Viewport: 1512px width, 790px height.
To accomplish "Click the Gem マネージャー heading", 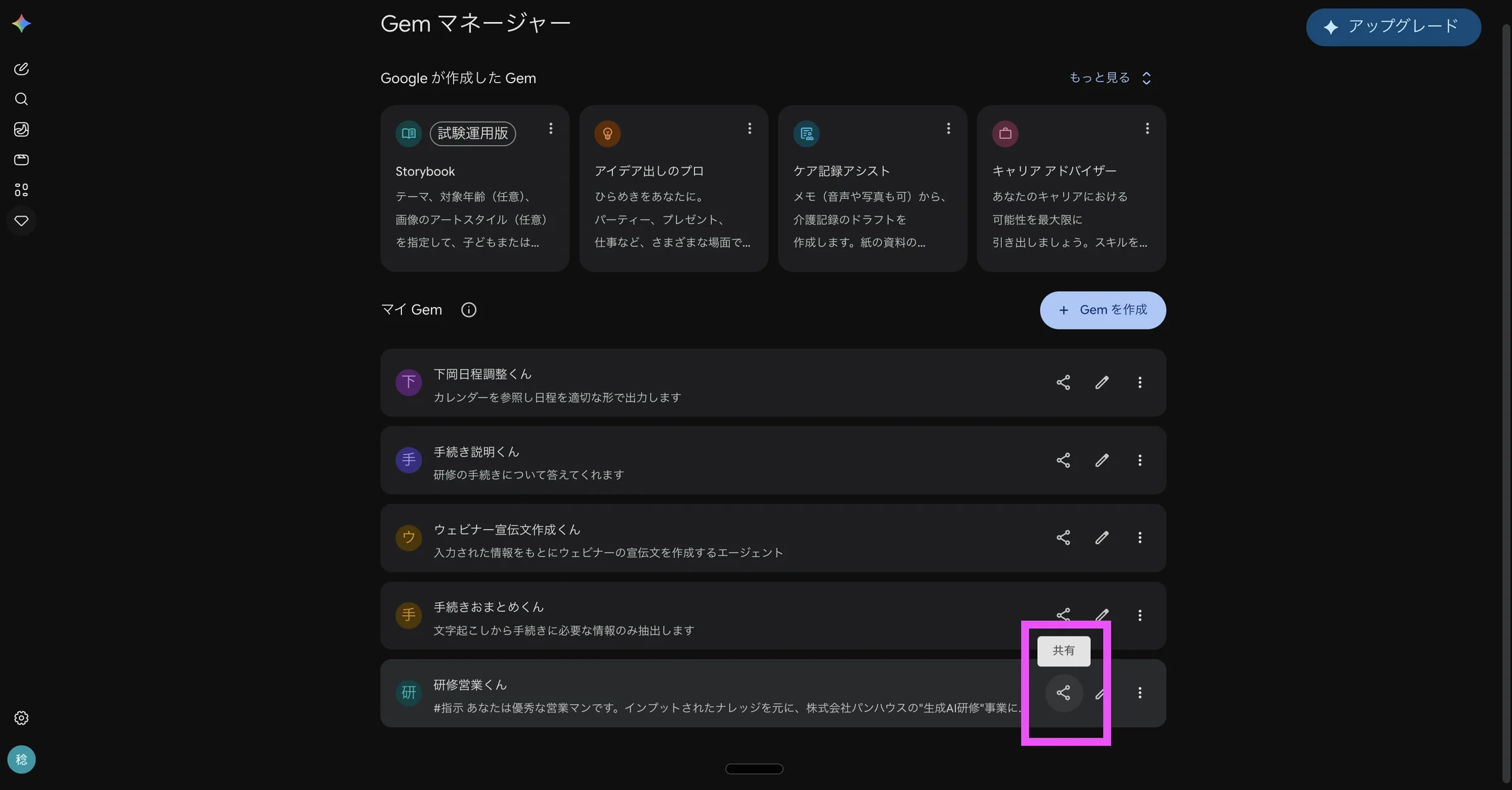I will (476, 24).
